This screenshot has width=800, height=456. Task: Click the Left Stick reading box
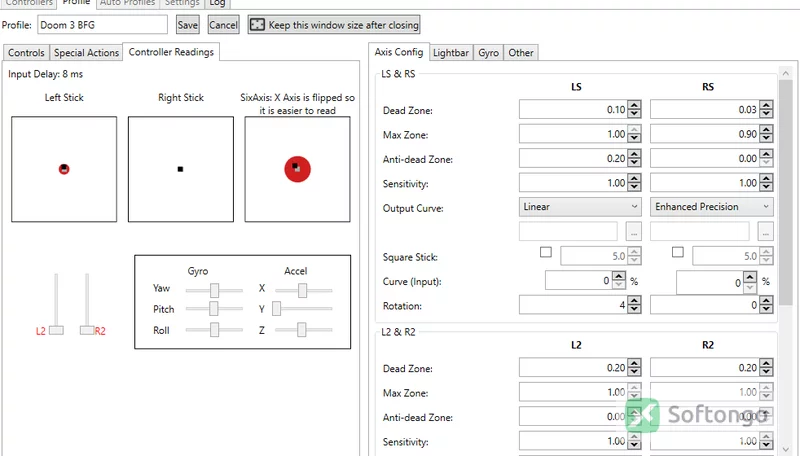(64, 169)
